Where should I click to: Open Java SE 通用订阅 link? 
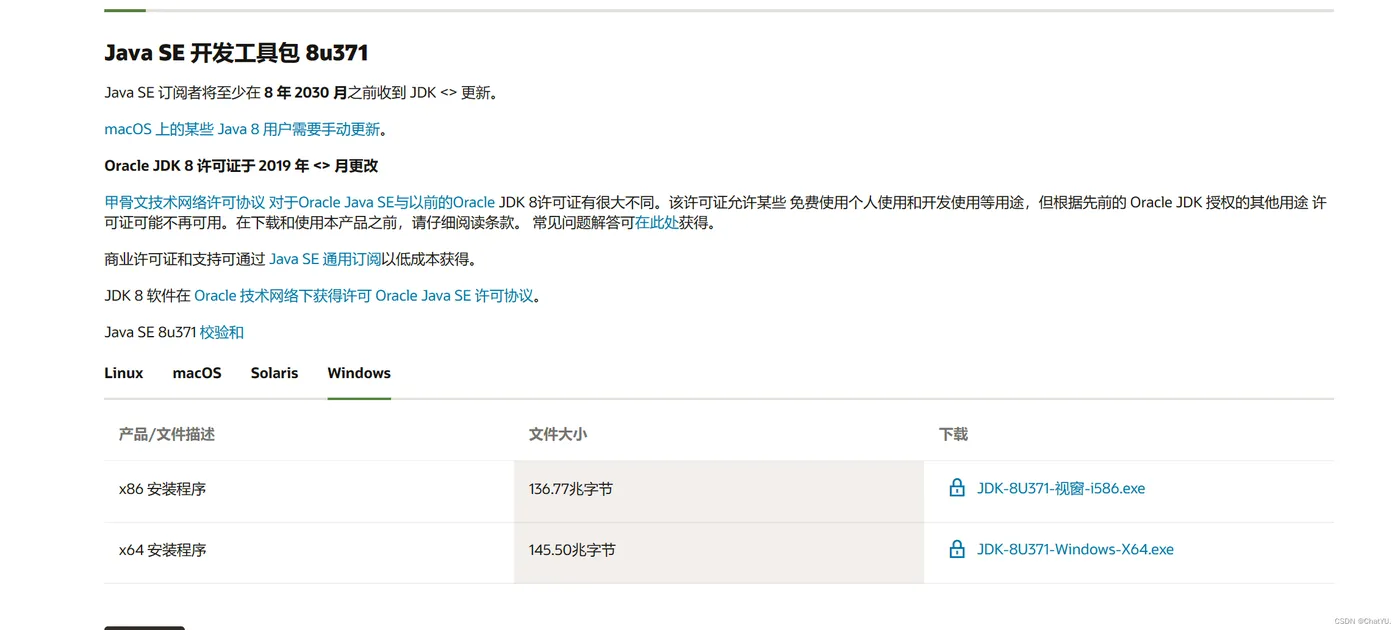pos(325,259)
